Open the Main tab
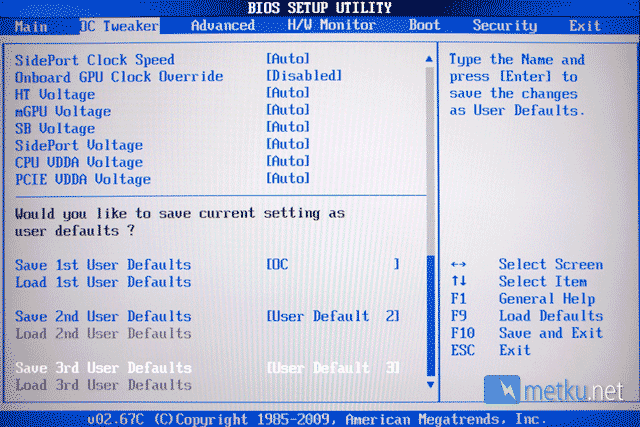This screenshot has width=640, height=427. (31, 27)
